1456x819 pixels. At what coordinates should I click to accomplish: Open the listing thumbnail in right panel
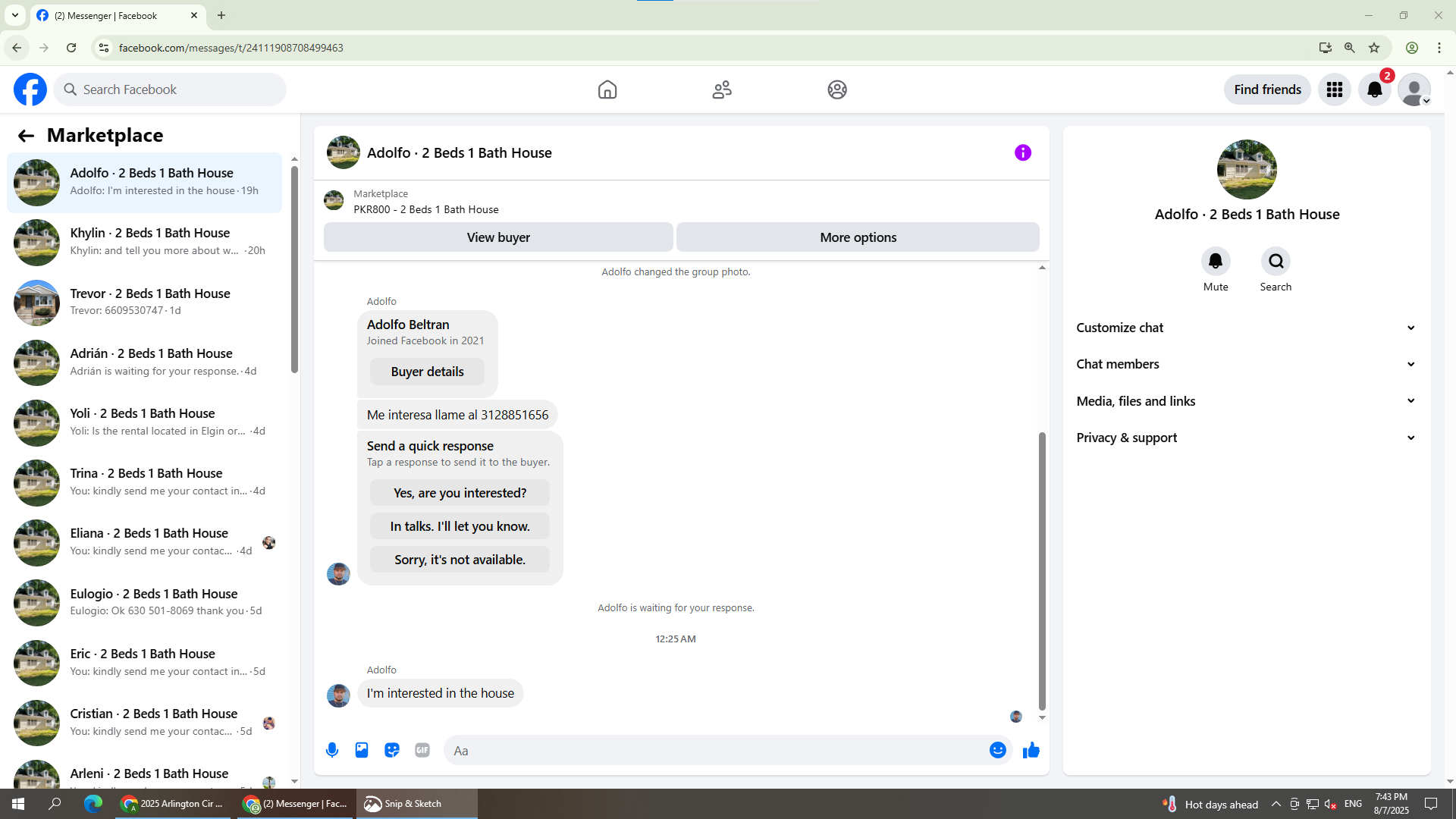[x=1247, y=169]
